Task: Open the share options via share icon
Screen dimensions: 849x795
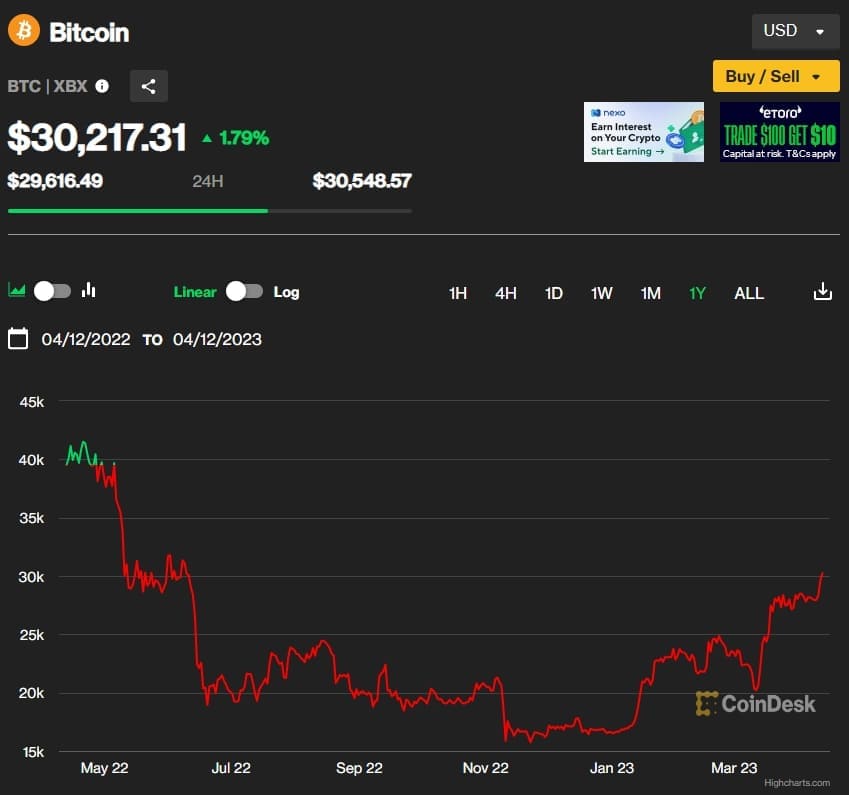Action: 148,86
